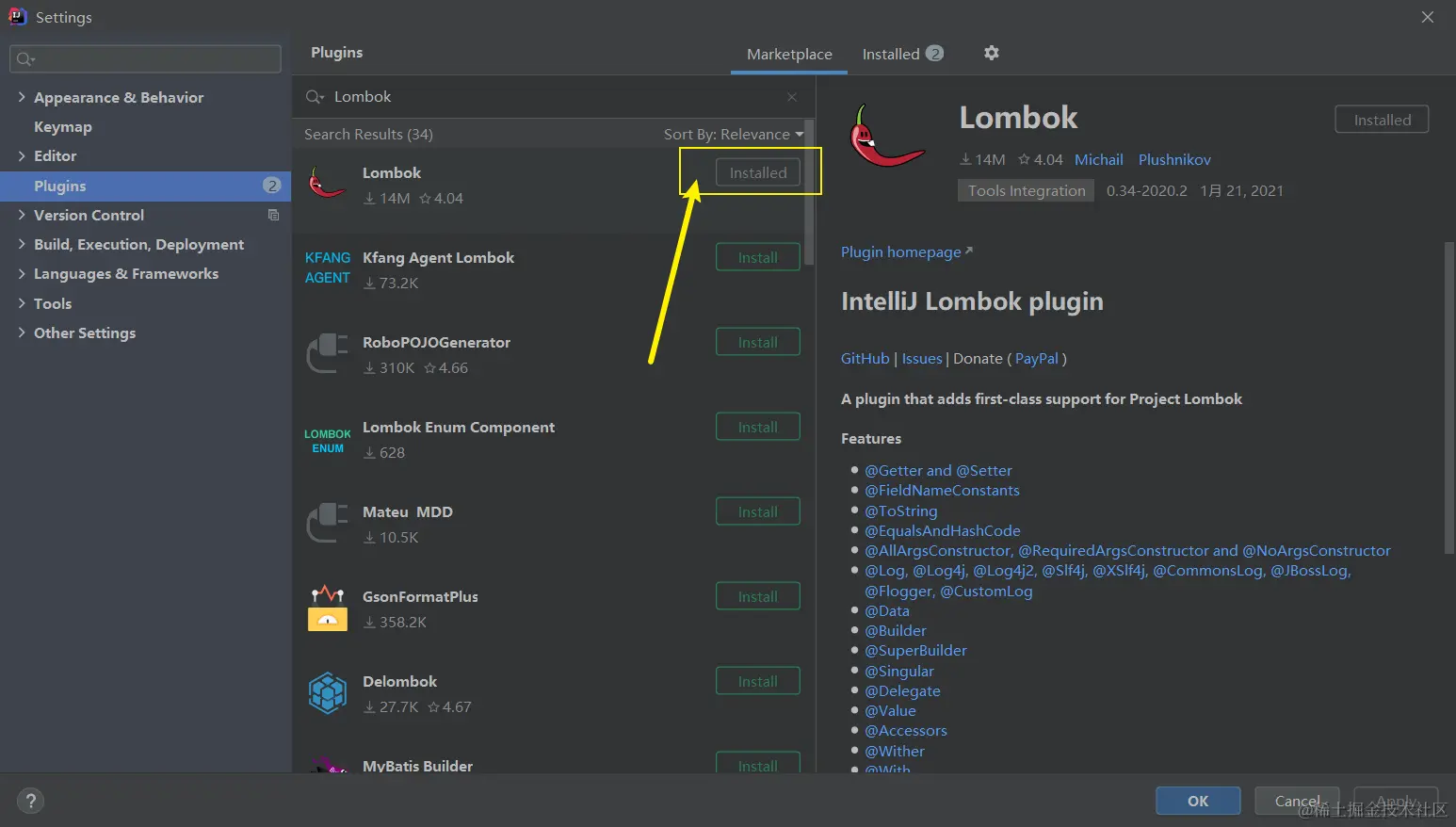1456x827 pixels.
Task: Open the @SuperBuilder feature link
Action: 915,651
